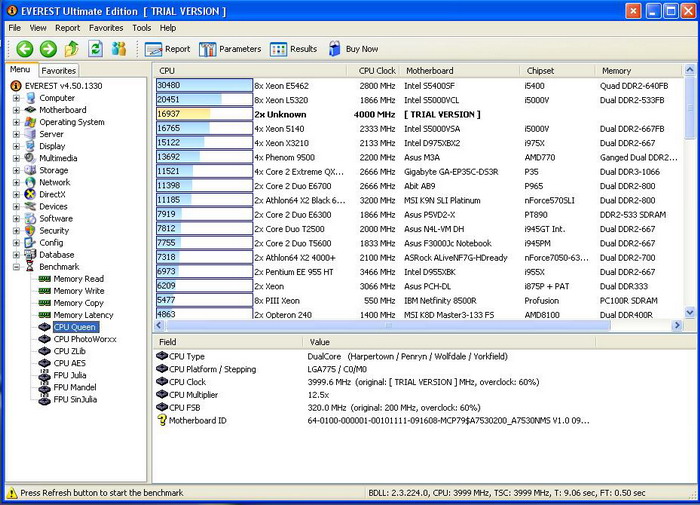This screenshot has width=700, height=505.
Task: Select Config in the tree
Action: tap(51, 242)
